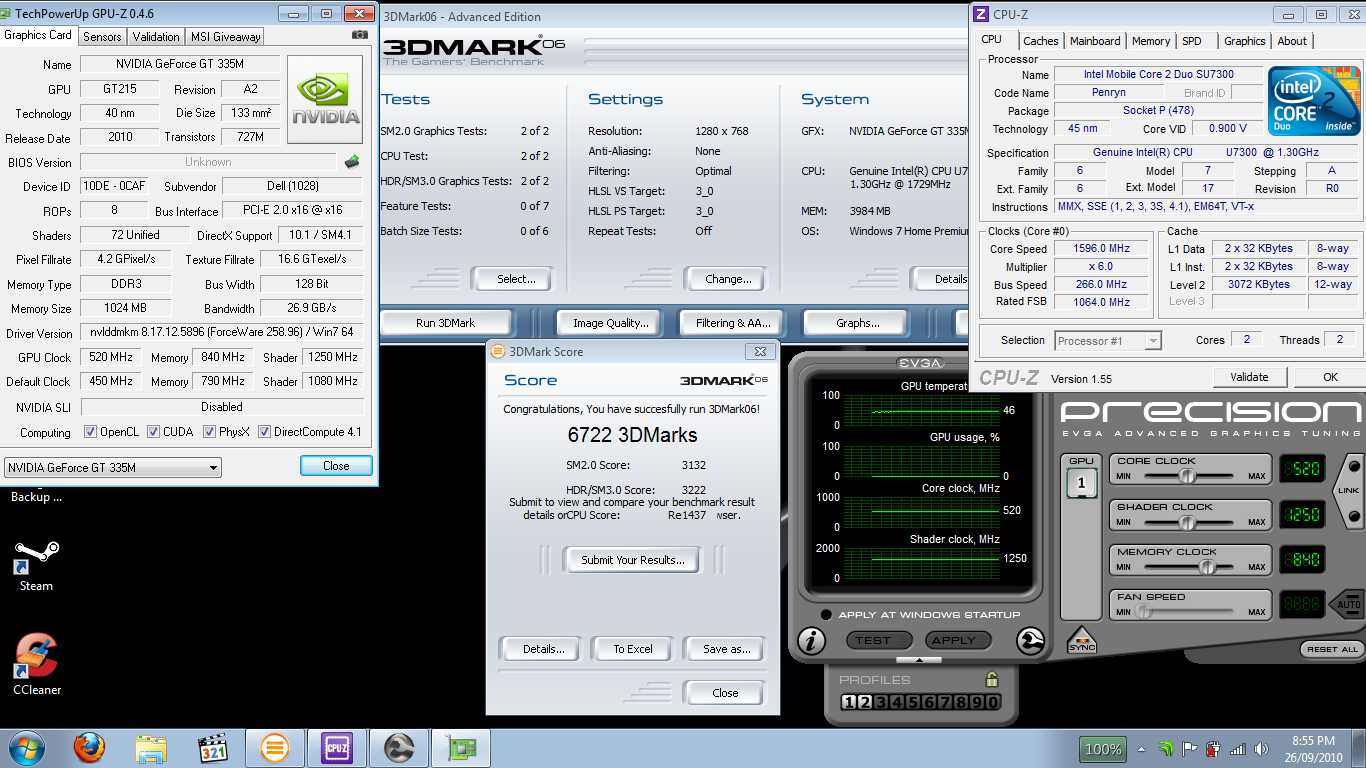Image resolution: width=1366 pixels, height=768 pixels.
Task: Open EVGA Precision wrench settings icon
Action: click(1031, 640)
